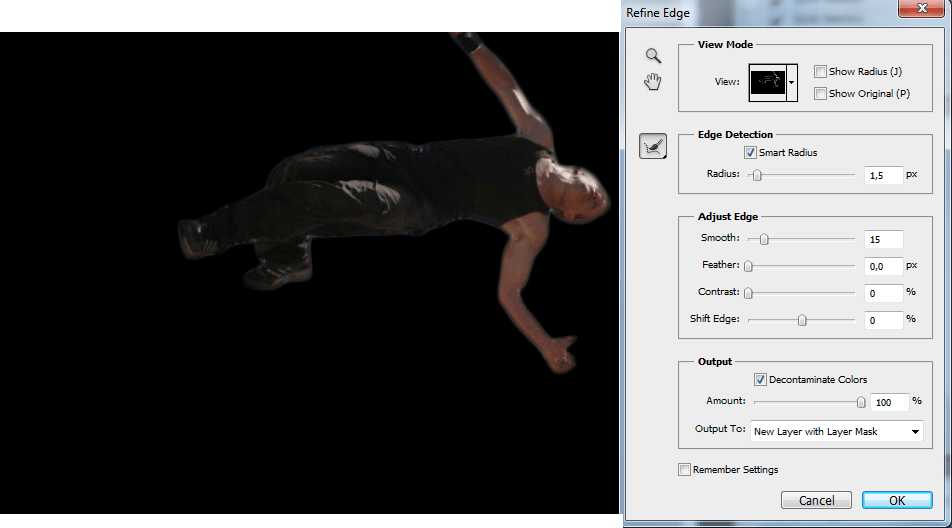The image size is (952, 528).
Task: Click the Smooth value field
Action: [x=883, y=239]
